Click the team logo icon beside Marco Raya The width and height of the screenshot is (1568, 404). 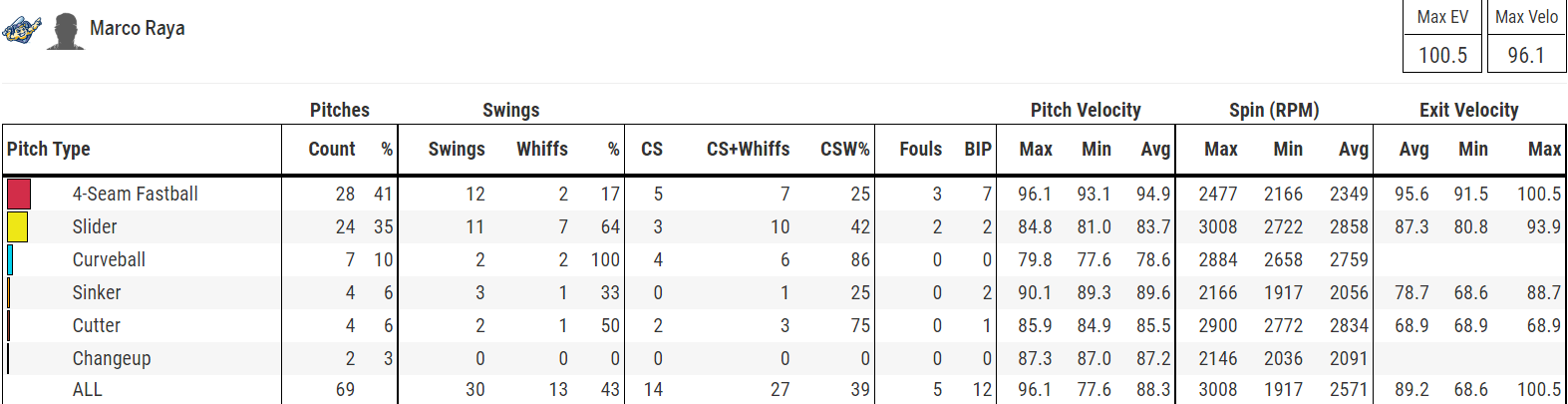click(x=22, y=30)
